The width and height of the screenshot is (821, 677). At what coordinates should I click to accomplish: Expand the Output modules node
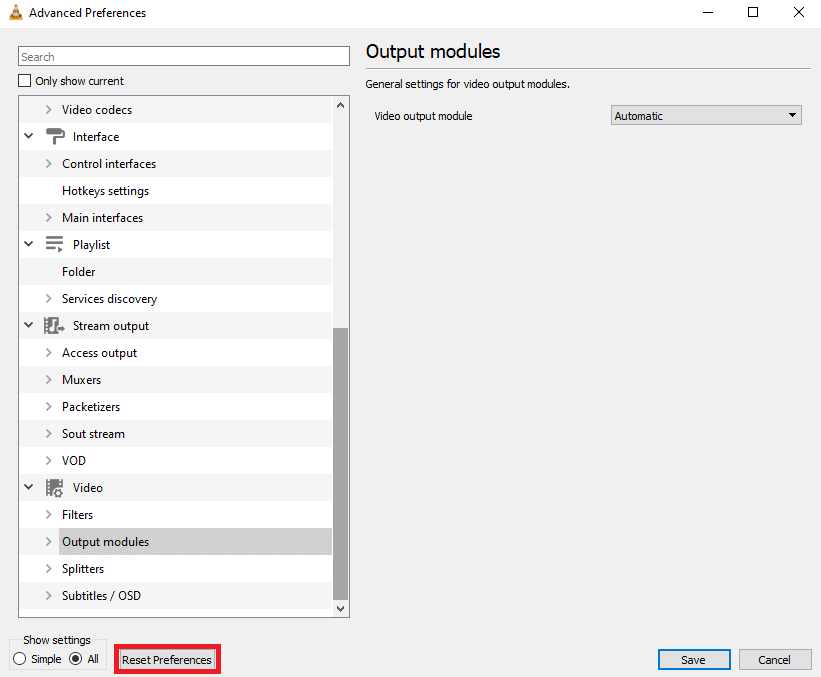tap(49, 541)
